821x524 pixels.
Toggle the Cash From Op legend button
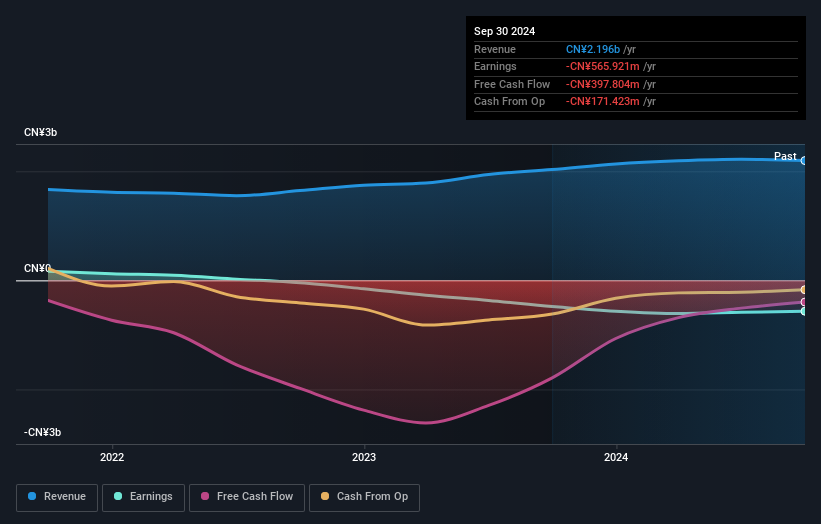pyautogui.click(x=364, y=497)
